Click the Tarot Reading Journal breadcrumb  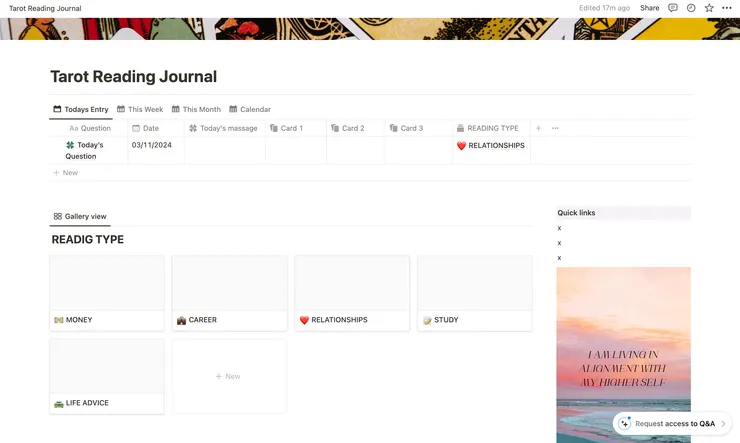45,8
